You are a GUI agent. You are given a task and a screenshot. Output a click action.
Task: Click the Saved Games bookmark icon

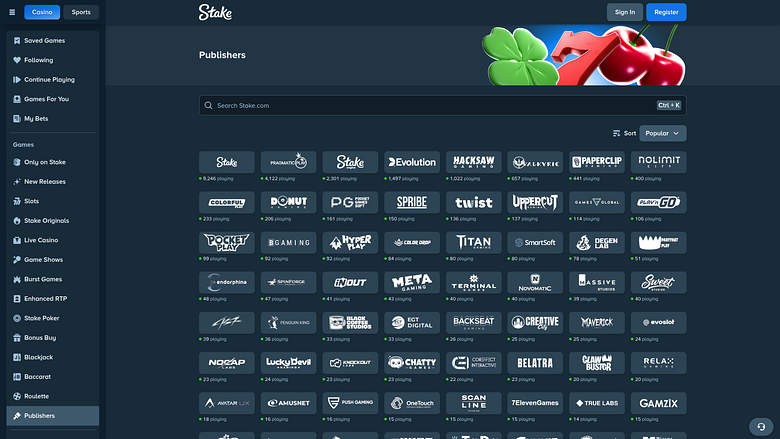click(17, 41)
